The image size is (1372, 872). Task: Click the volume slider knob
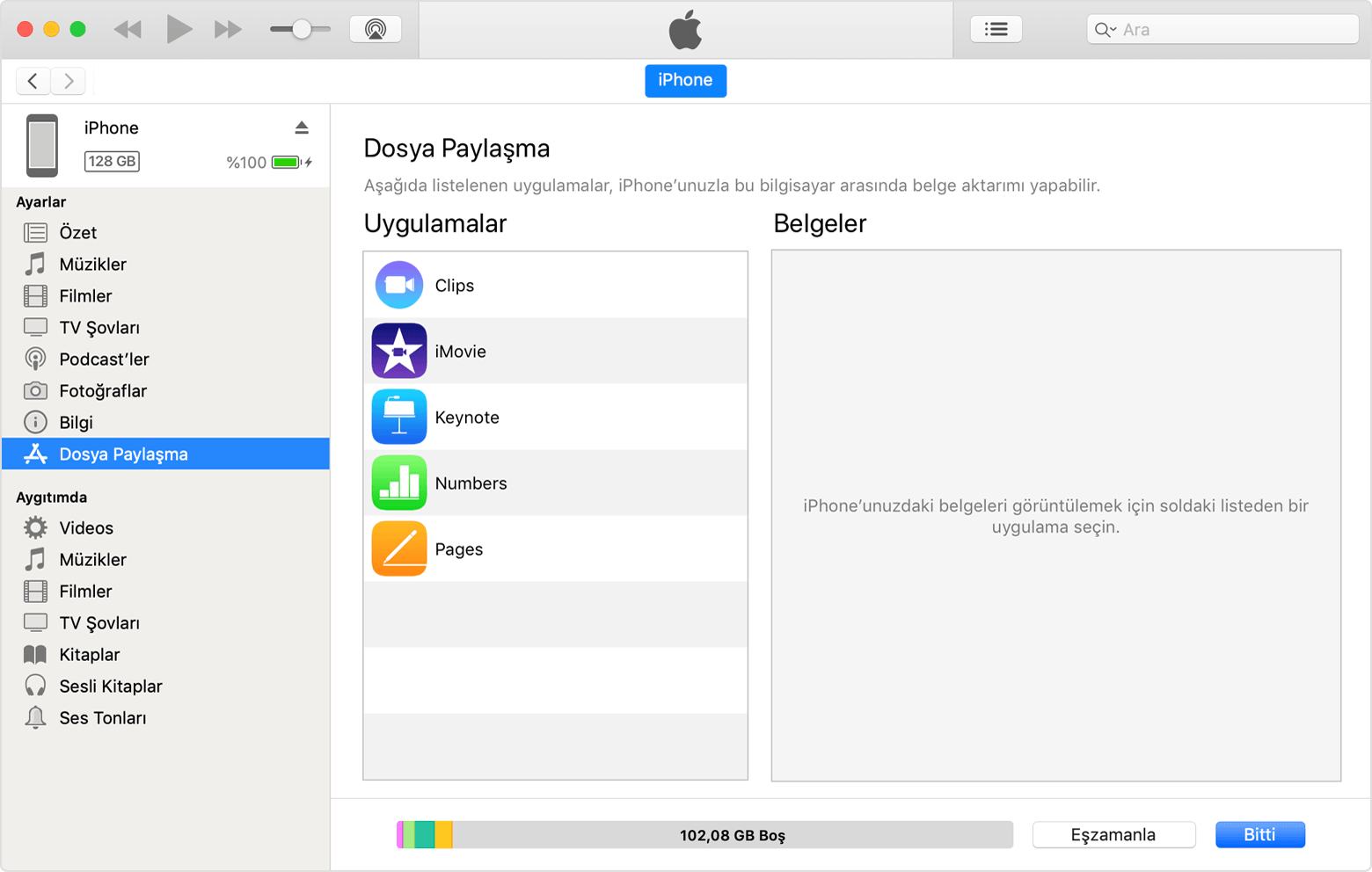[302, 29]
